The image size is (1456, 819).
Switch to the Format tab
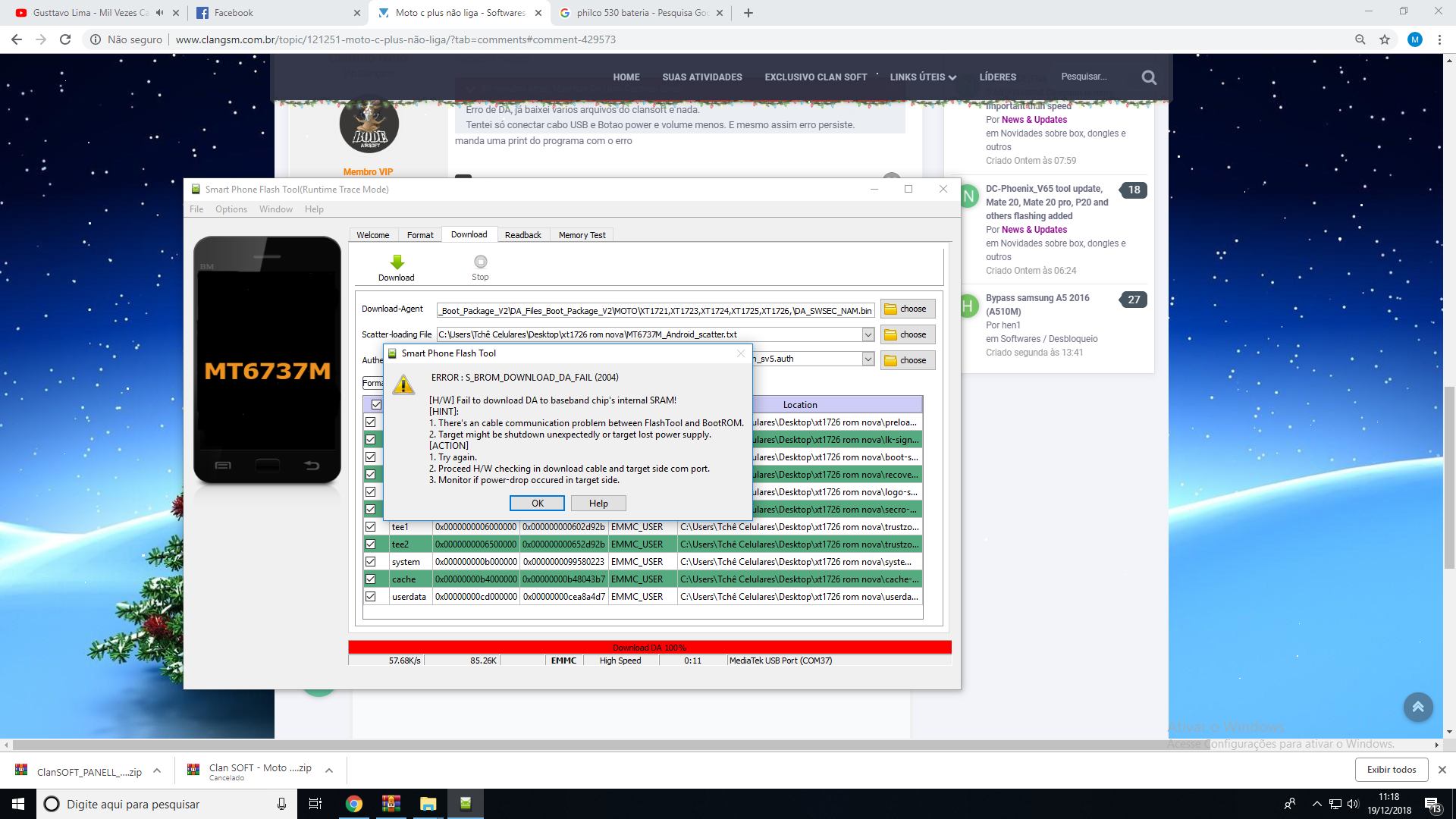pyautogui.click(x=420, y=235)
